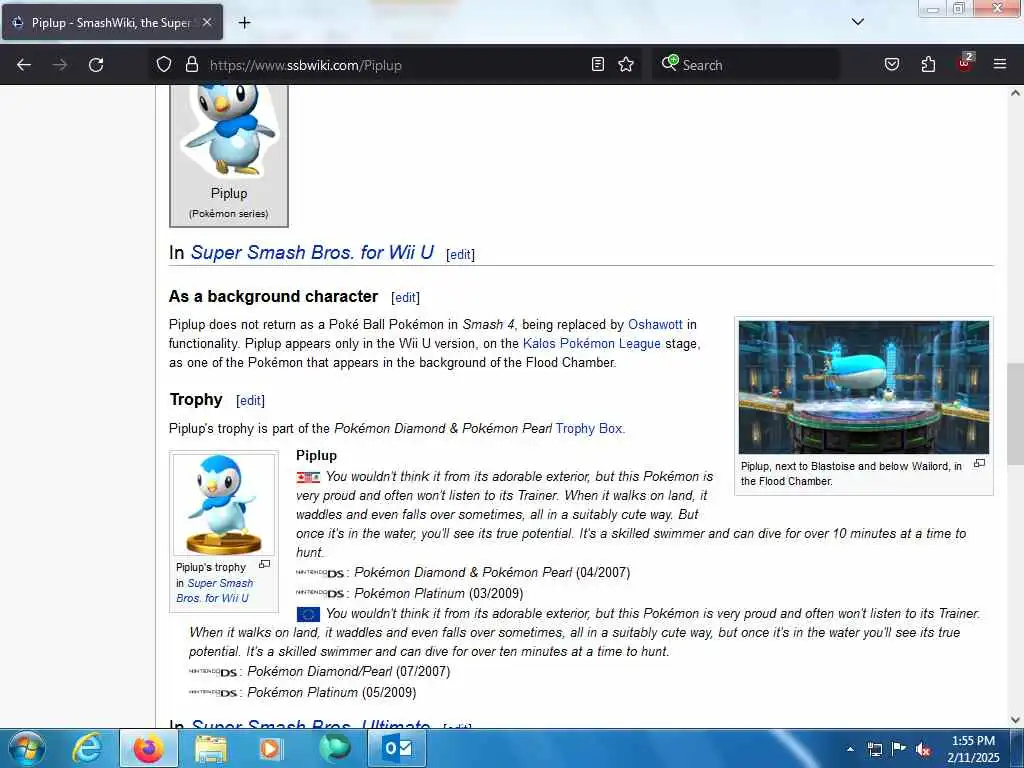Viewport: 1024px width, 768px height.
Task: Show hidden system tray icons
Action: point(850,749)
